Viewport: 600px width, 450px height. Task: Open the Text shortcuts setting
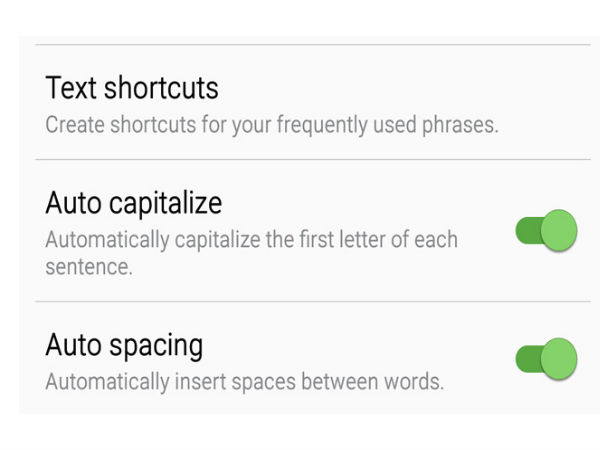point(132,88)
